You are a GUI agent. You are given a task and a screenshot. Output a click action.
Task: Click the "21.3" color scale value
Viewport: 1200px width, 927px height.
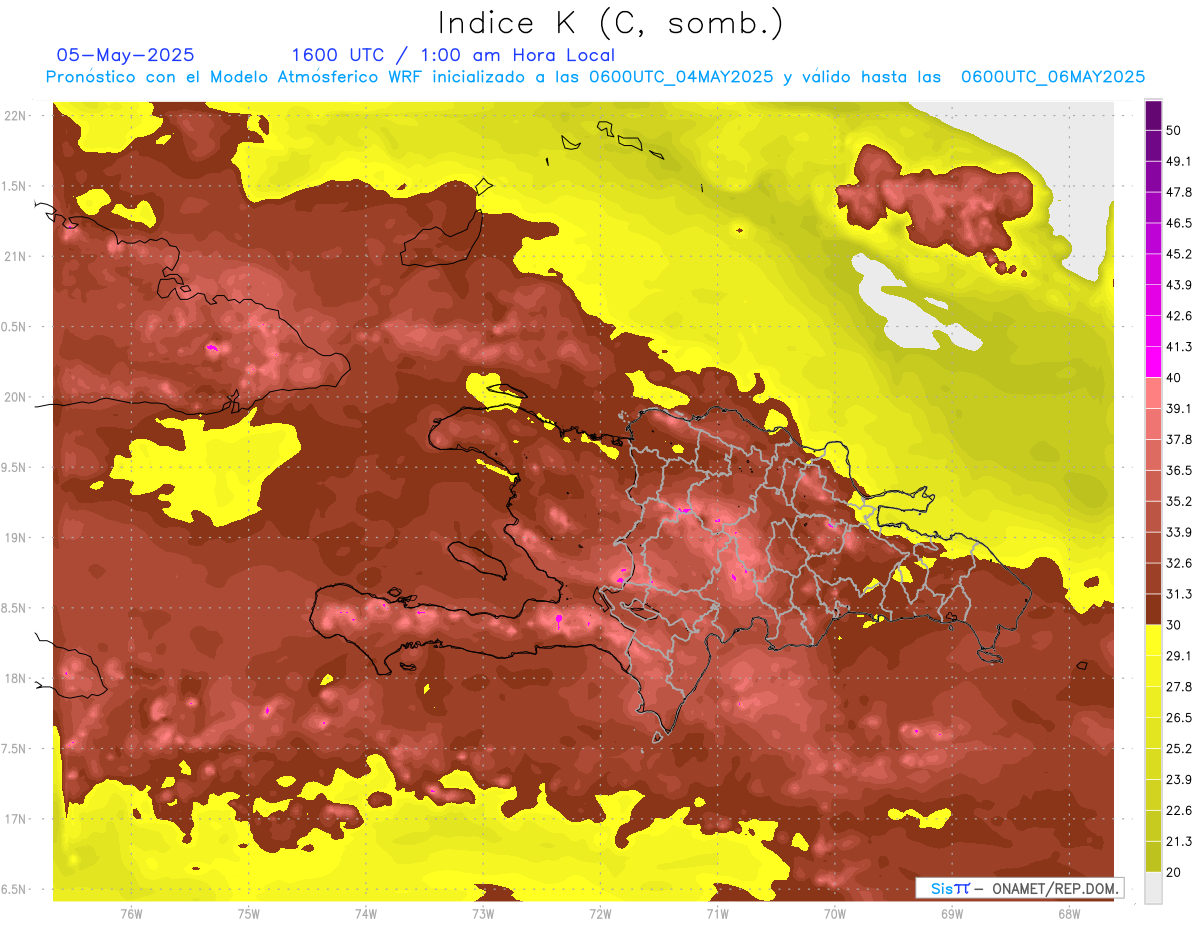coord(1179,842)
